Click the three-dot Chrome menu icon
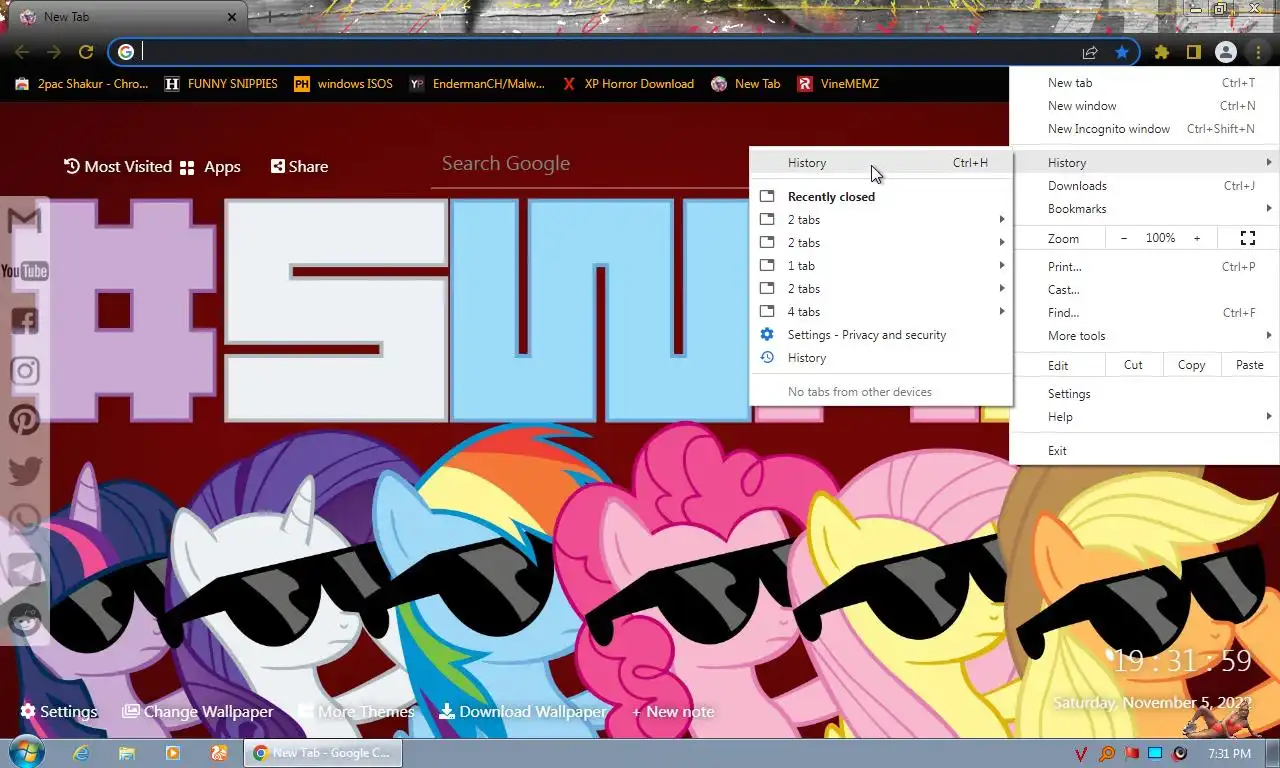The height and width of the screenshot is (768, 1280). (1257, 52)
